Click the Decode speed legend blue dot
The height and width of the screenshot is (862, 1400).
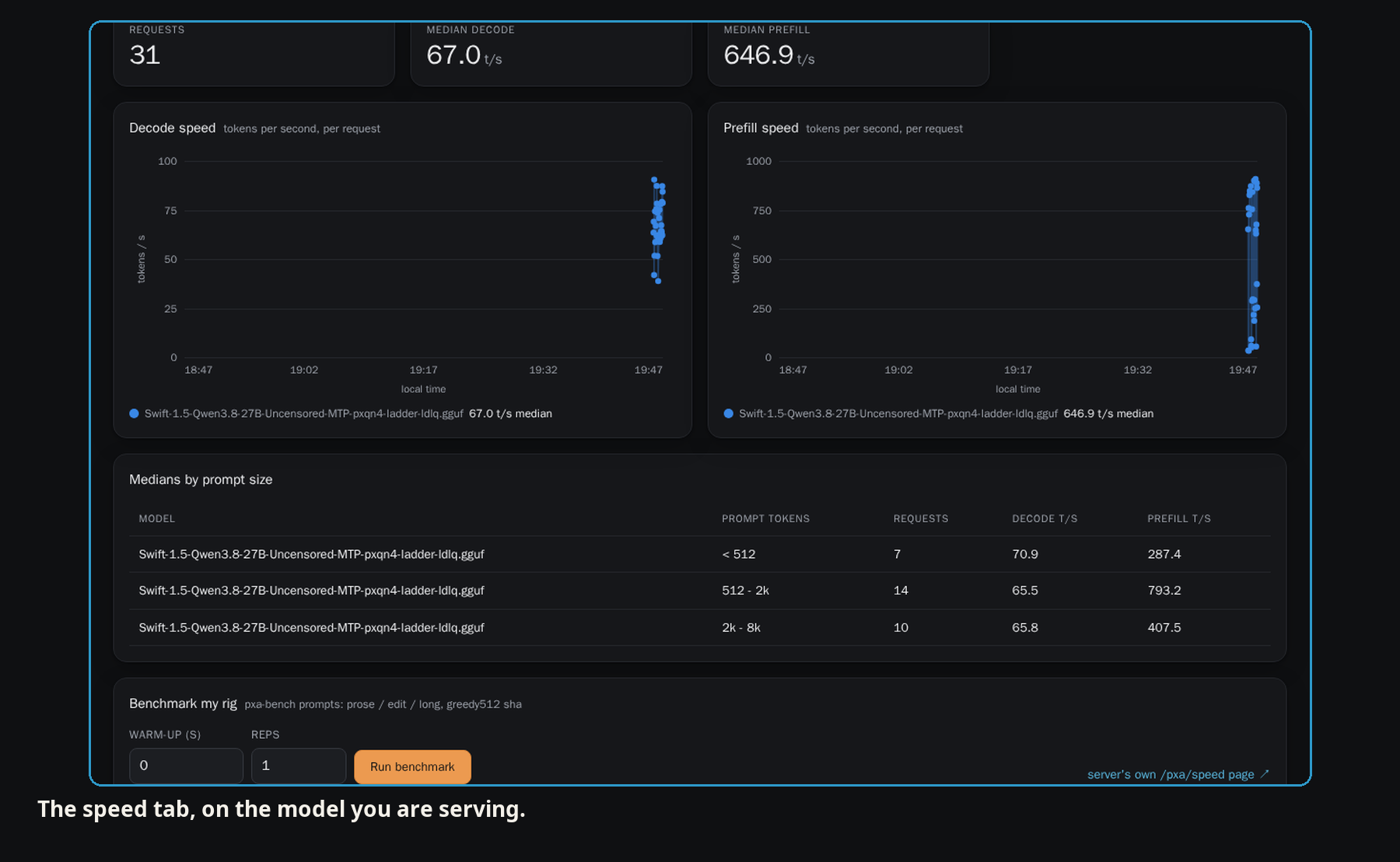134,413
